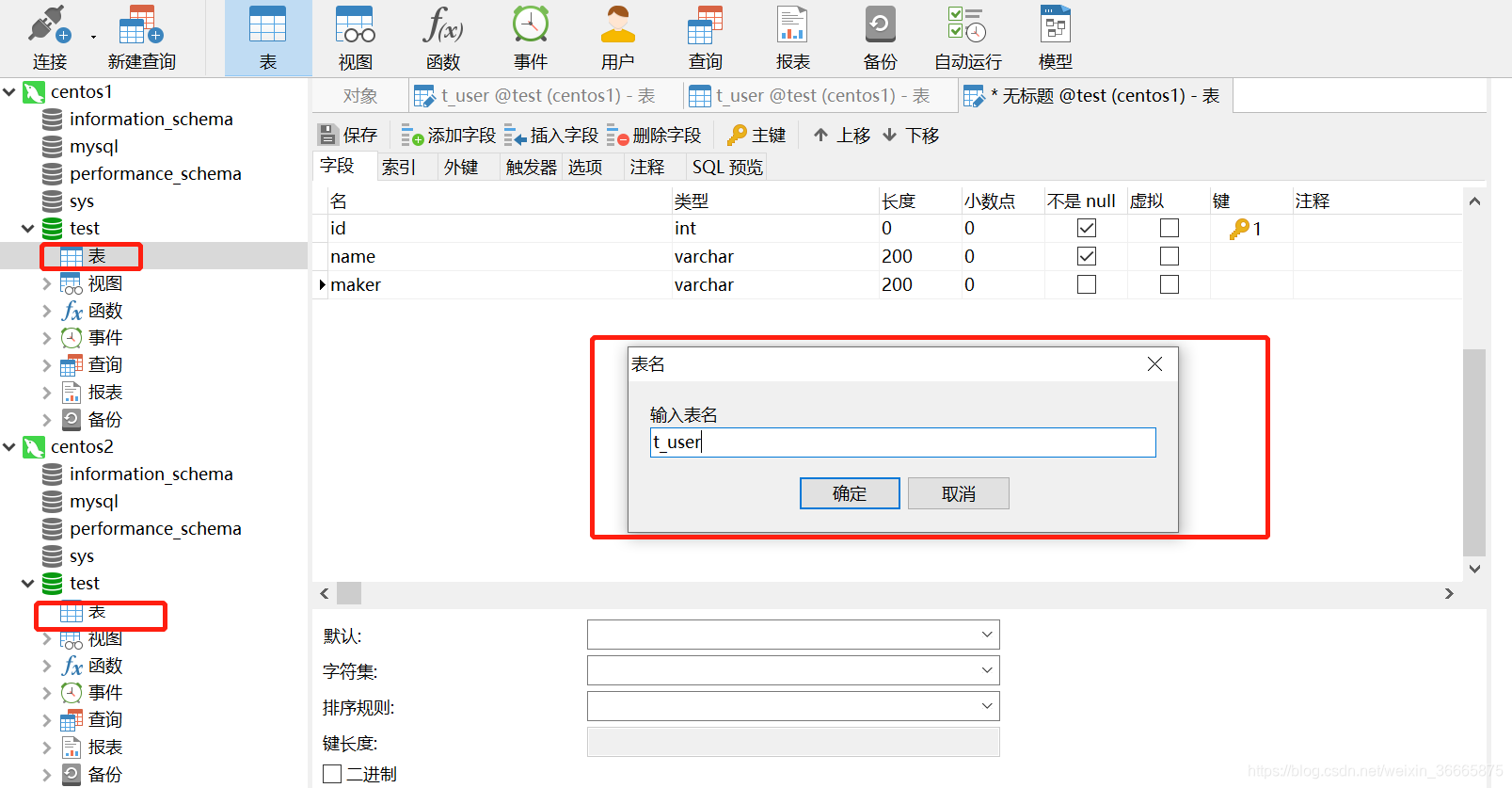Click 保存 save in designer toolbar

(x=347, y=136)
